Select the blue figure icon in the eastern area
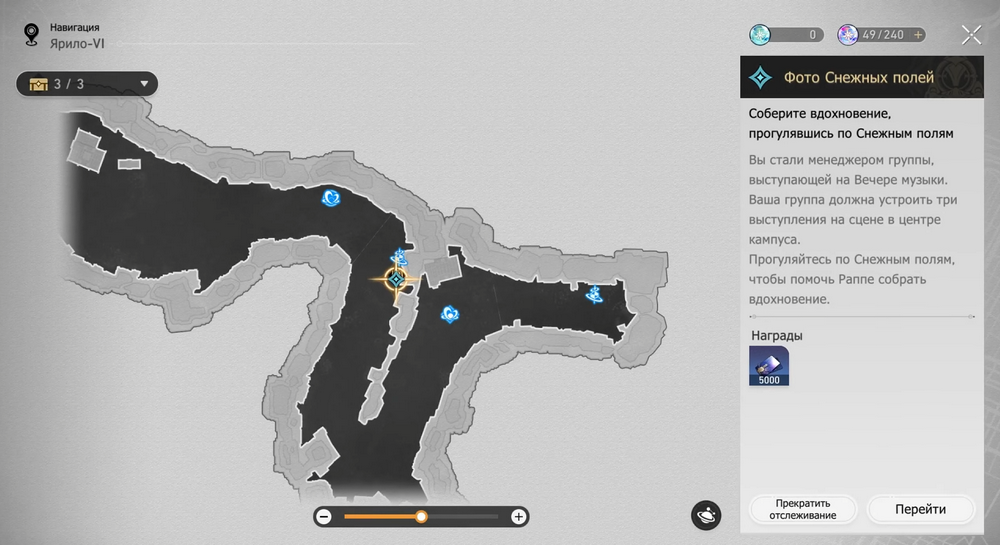This screenshot has width=1000, height=545. coord(594,294)
